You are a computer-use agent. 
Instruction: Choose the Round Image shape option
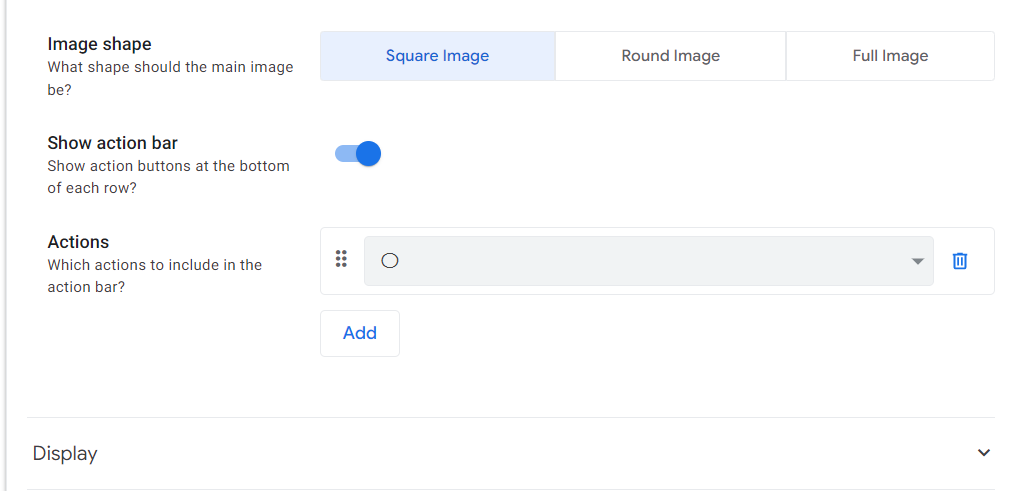(x=670, y=56)
